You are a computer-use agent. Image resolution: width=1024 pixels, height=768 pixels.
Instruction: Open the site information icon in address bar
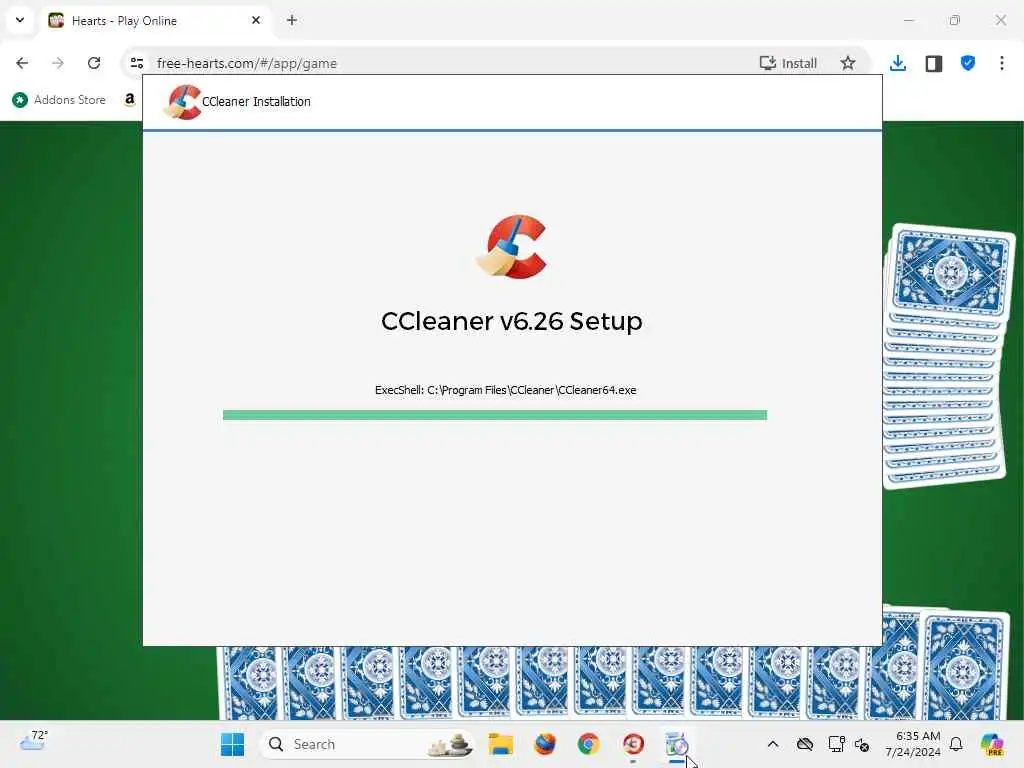[x=137, y=63]
